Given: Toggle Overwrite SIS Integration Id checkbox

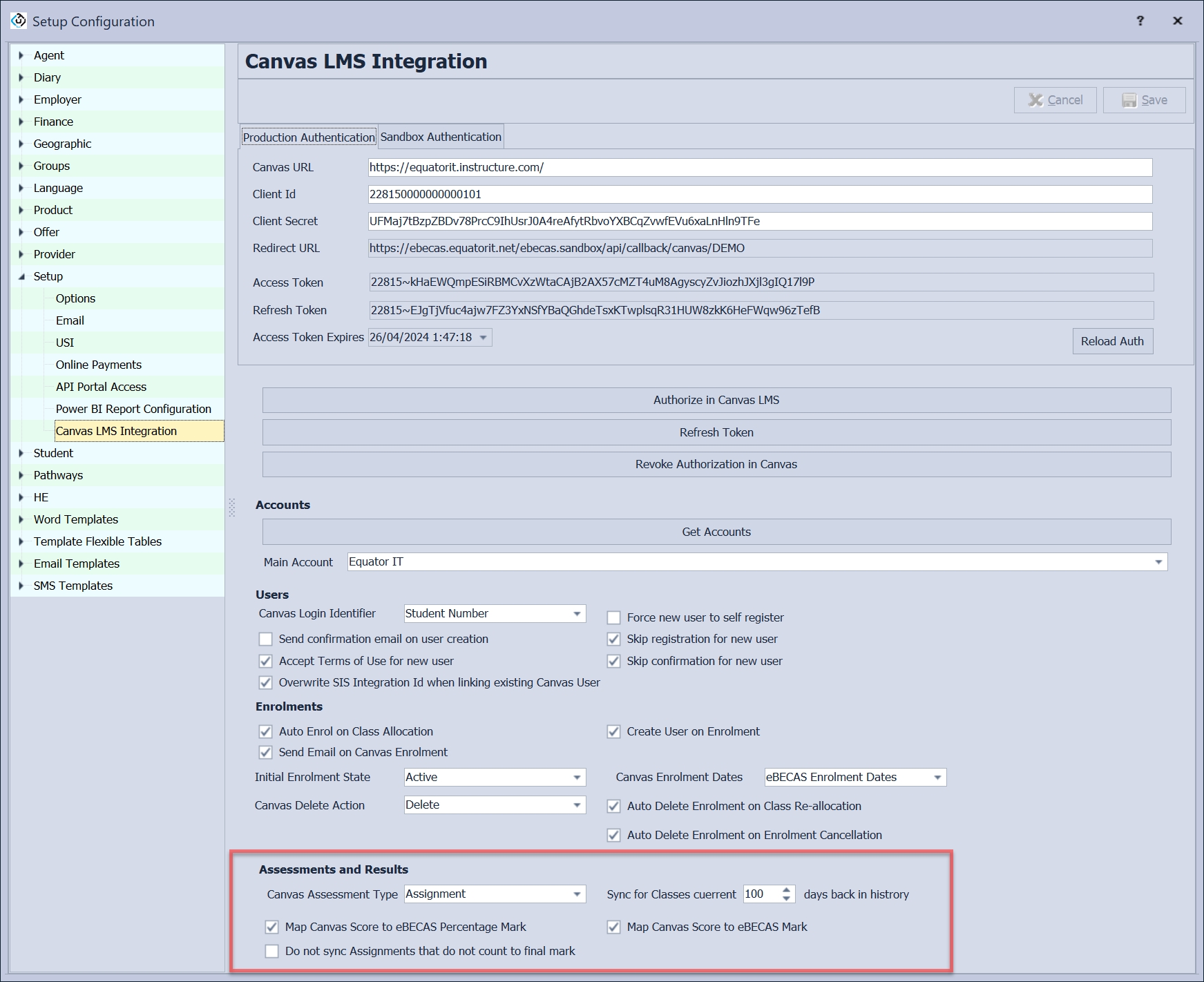Looking at the screenshot, I should tap(265, 682).
